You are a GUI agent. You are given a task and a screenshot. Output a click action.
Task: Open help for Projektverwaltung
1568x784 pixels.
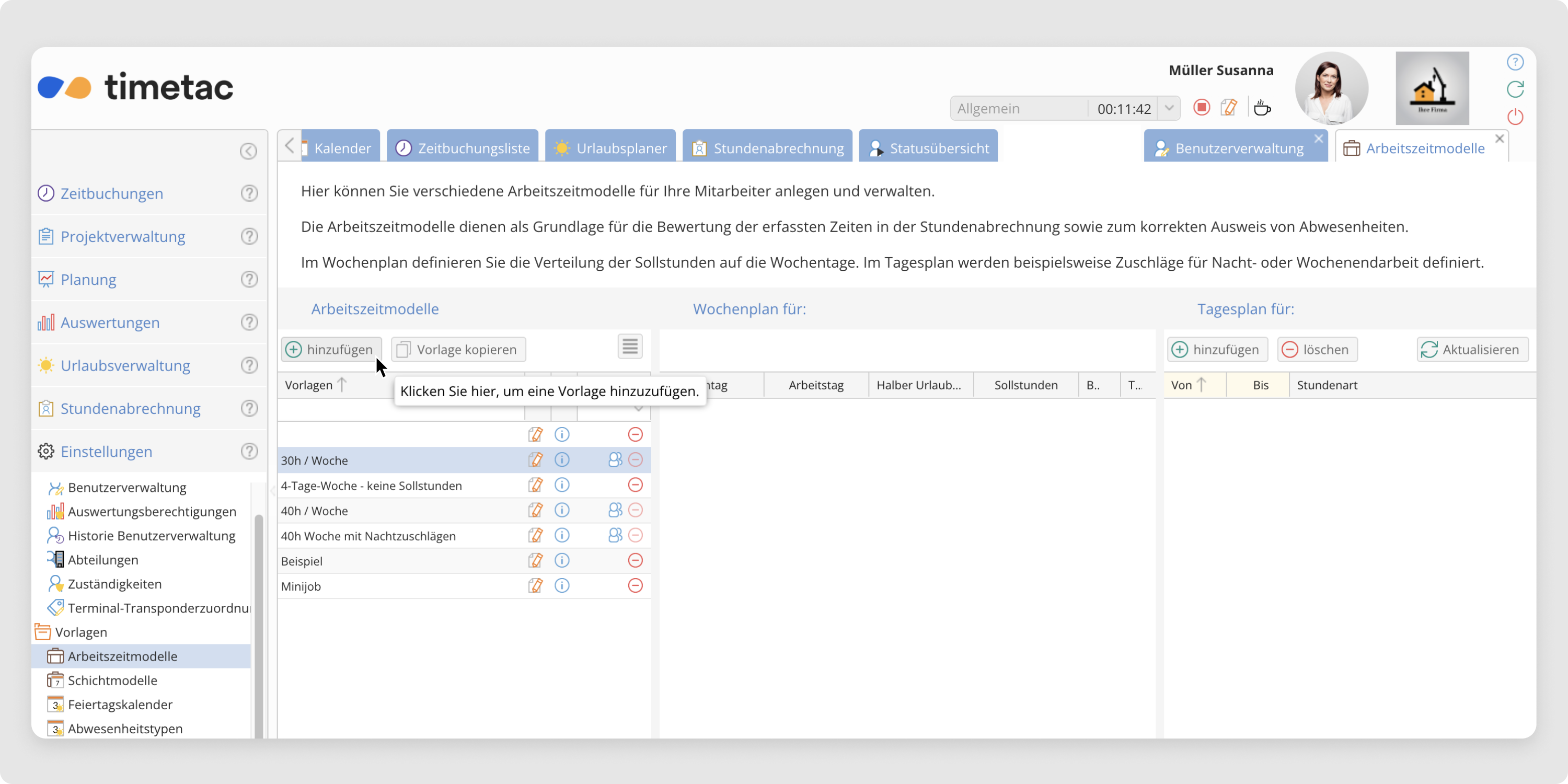[249, 236]
